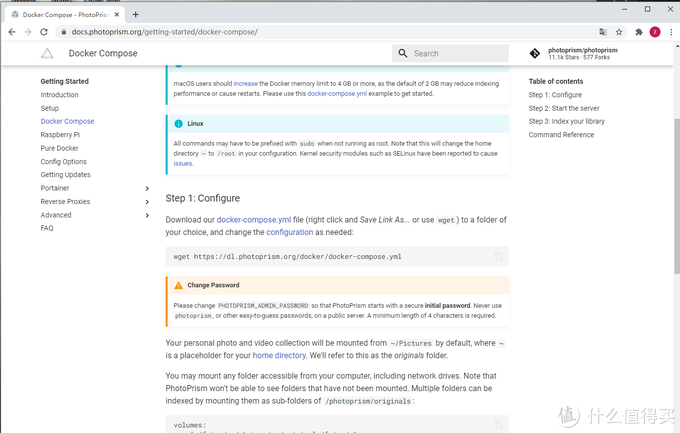Expand the Advanced section chevron
This screenshot has width=680, height=433.
click(147, 215)
